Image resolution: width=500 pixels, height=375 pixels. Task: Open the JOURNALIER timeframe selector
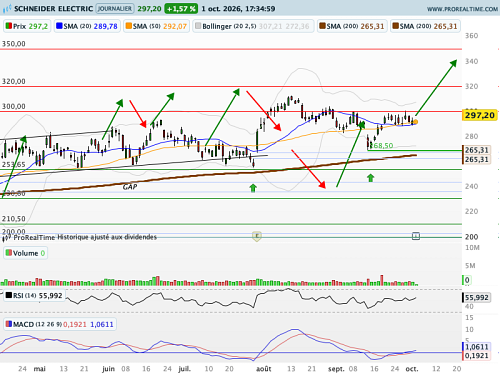click(115, 9)
